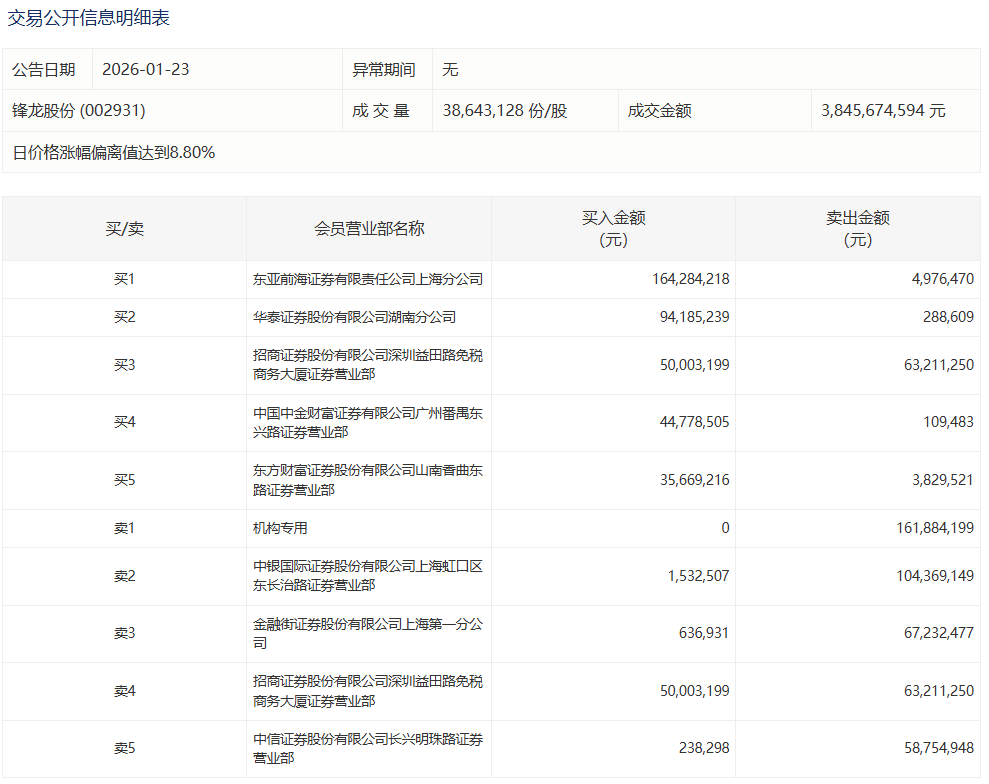Select the 成交量 value 38,643,128 份/股
Image resolution: width=989 pixels, height=784 pixels.
pyautogui.click(x=505, y=111)
